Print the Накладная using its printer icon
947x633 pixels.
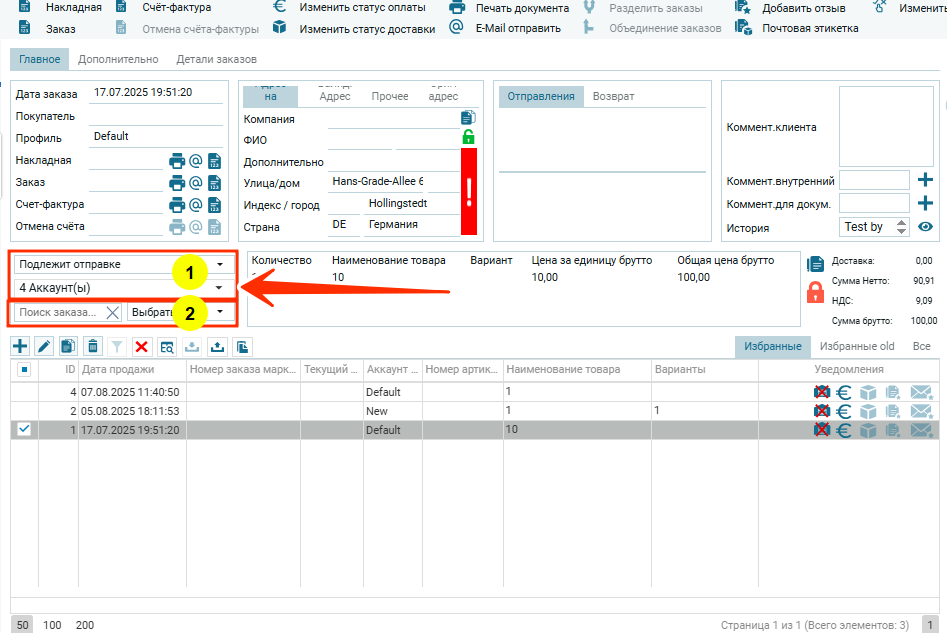[177, 160]
